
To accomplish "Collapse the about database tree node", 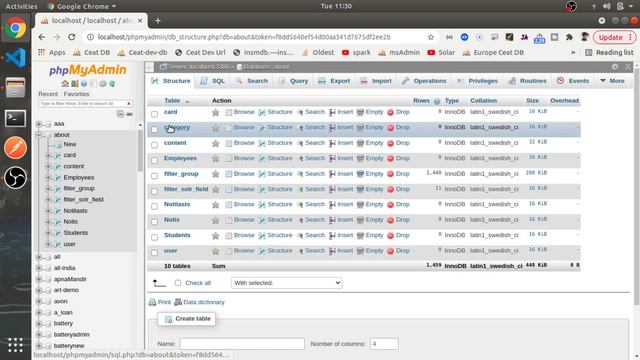I will point(39,135).
